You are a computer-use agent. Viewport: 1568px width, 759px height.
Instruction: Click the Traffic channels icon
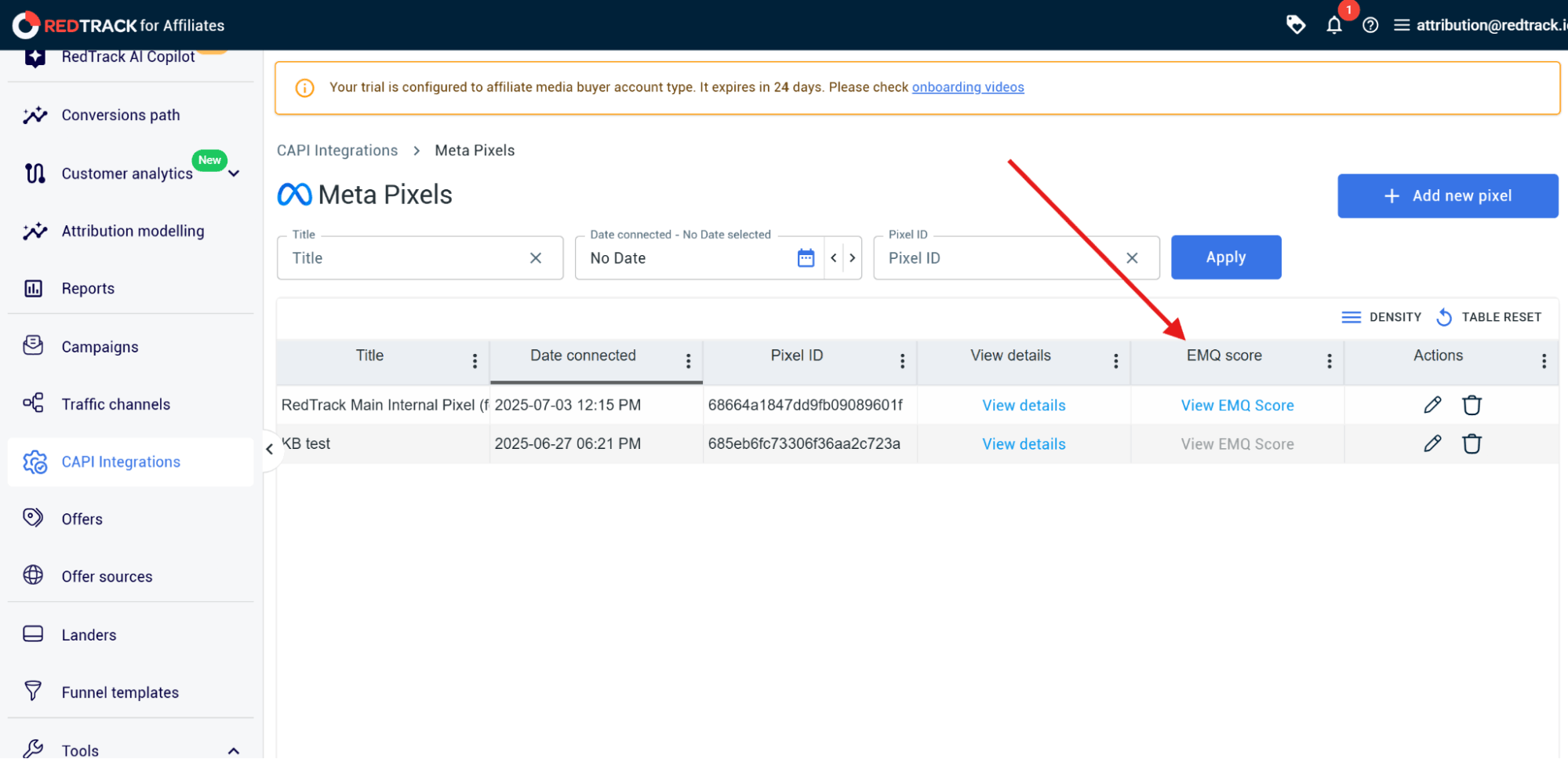tap(34, 403)
